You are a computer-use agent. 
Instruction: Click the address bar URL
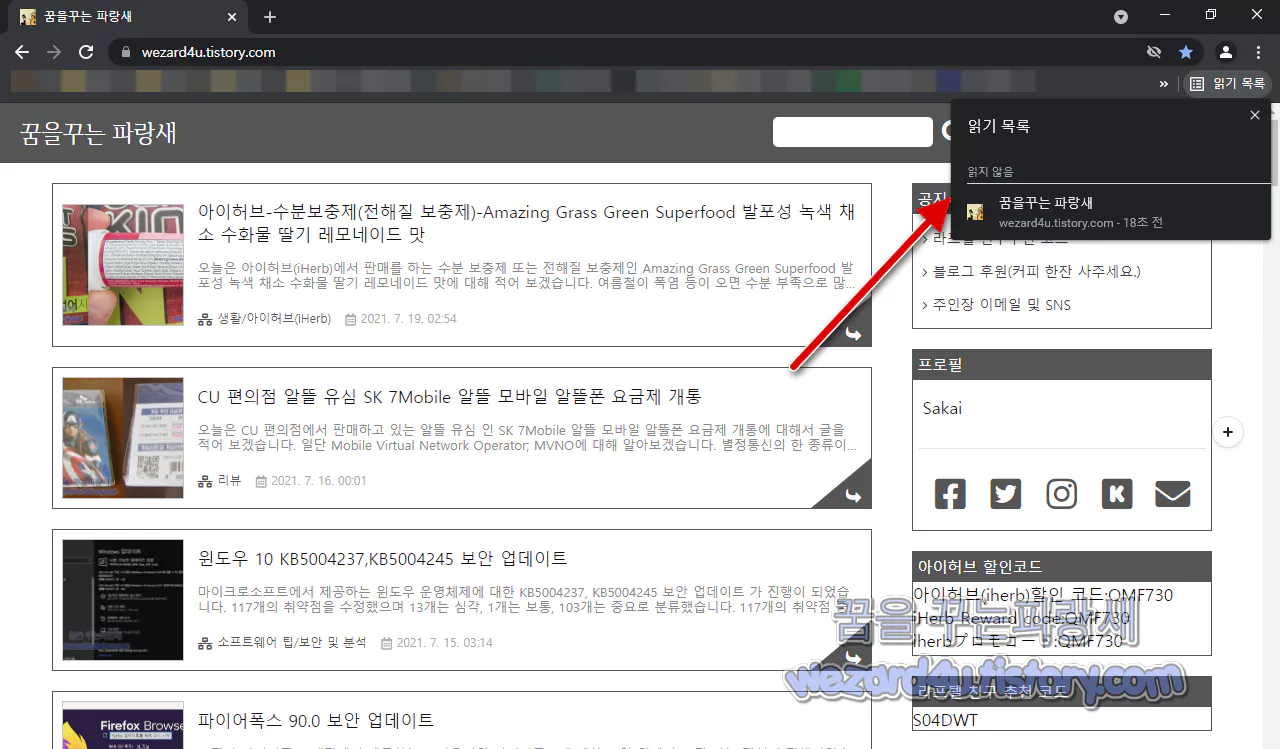point(209,52)
